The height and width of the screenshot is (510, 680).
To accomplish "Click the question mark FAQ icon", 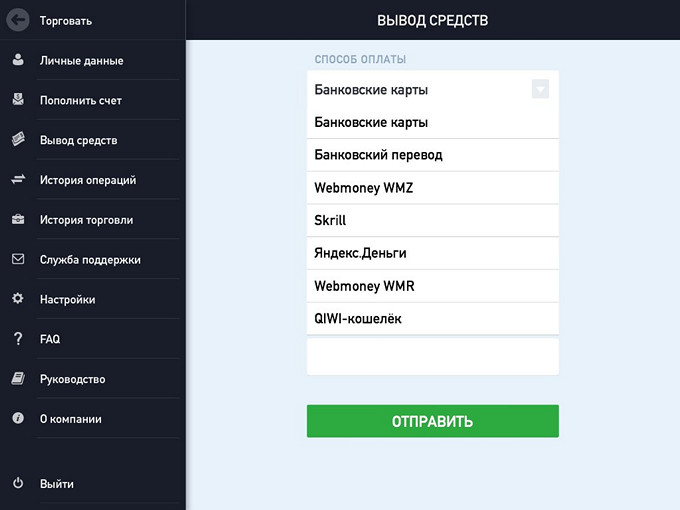I will pyautogui.click(x=18, y=339).
